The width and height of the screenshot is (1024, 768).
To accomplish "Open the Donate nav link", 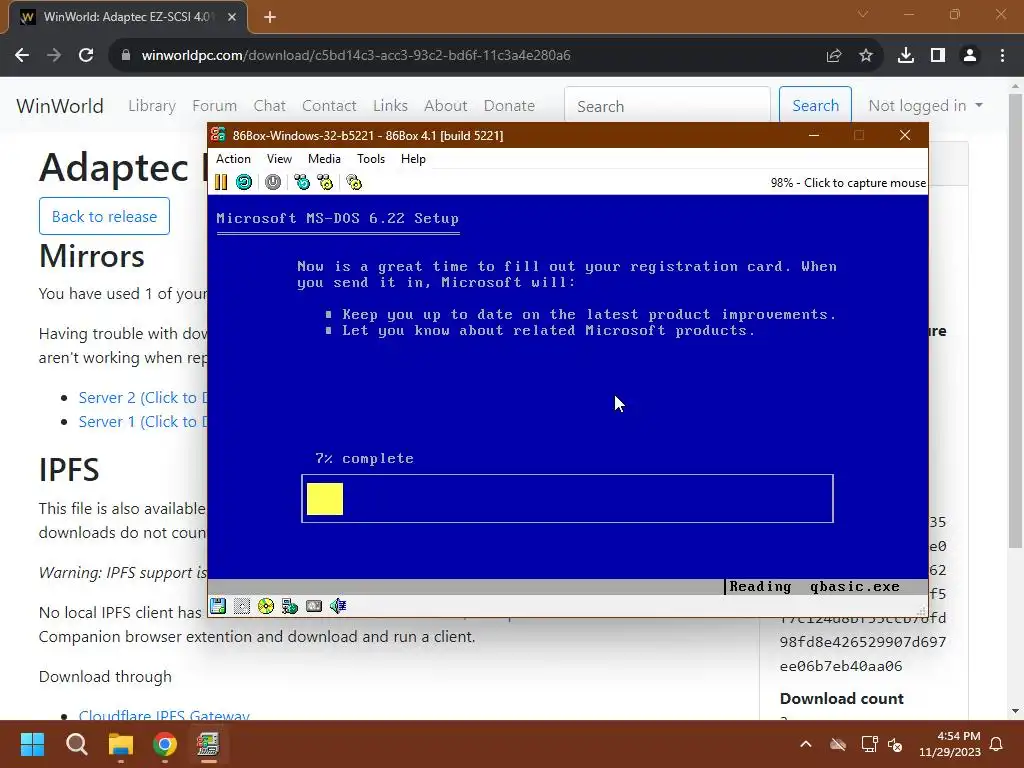I will pyautogui.click(x=509, y=106).
